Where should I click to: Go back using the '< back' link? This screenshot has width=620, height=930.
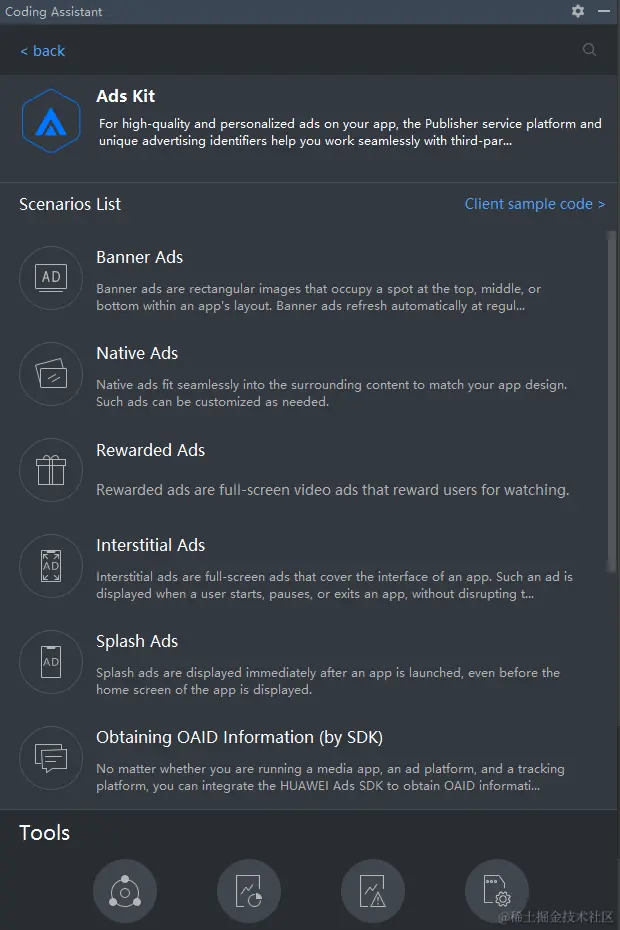pyautogui.click(x=43, y=51)
